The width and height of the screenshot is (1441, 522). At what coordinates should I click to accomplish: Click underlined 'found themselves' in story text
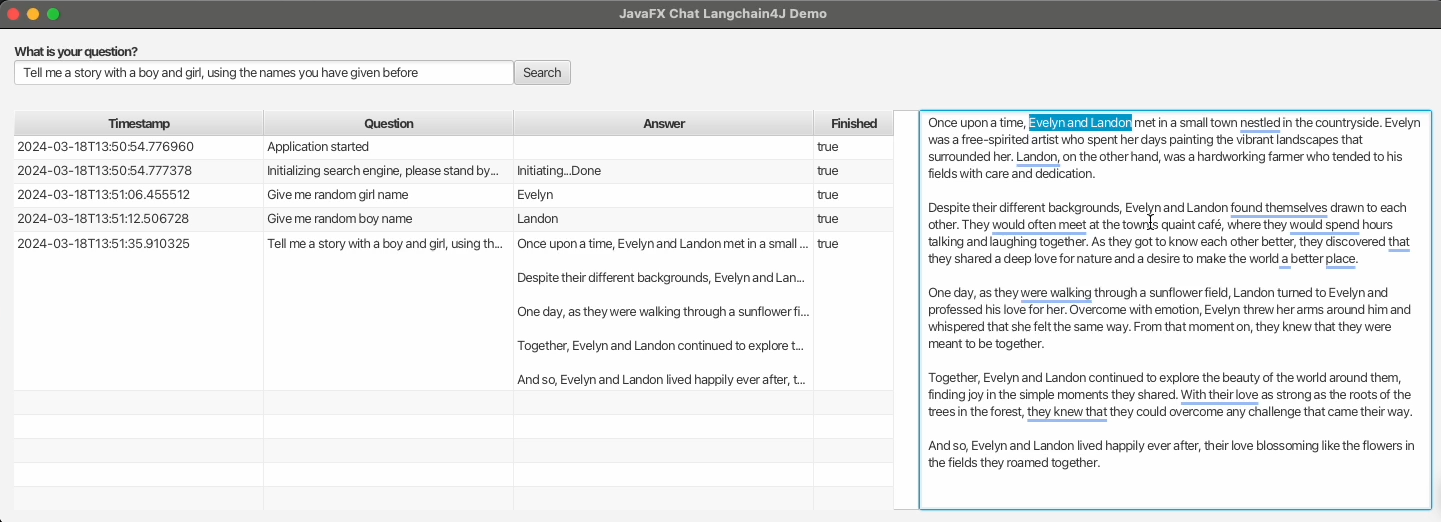click(x=1279, y=208)
